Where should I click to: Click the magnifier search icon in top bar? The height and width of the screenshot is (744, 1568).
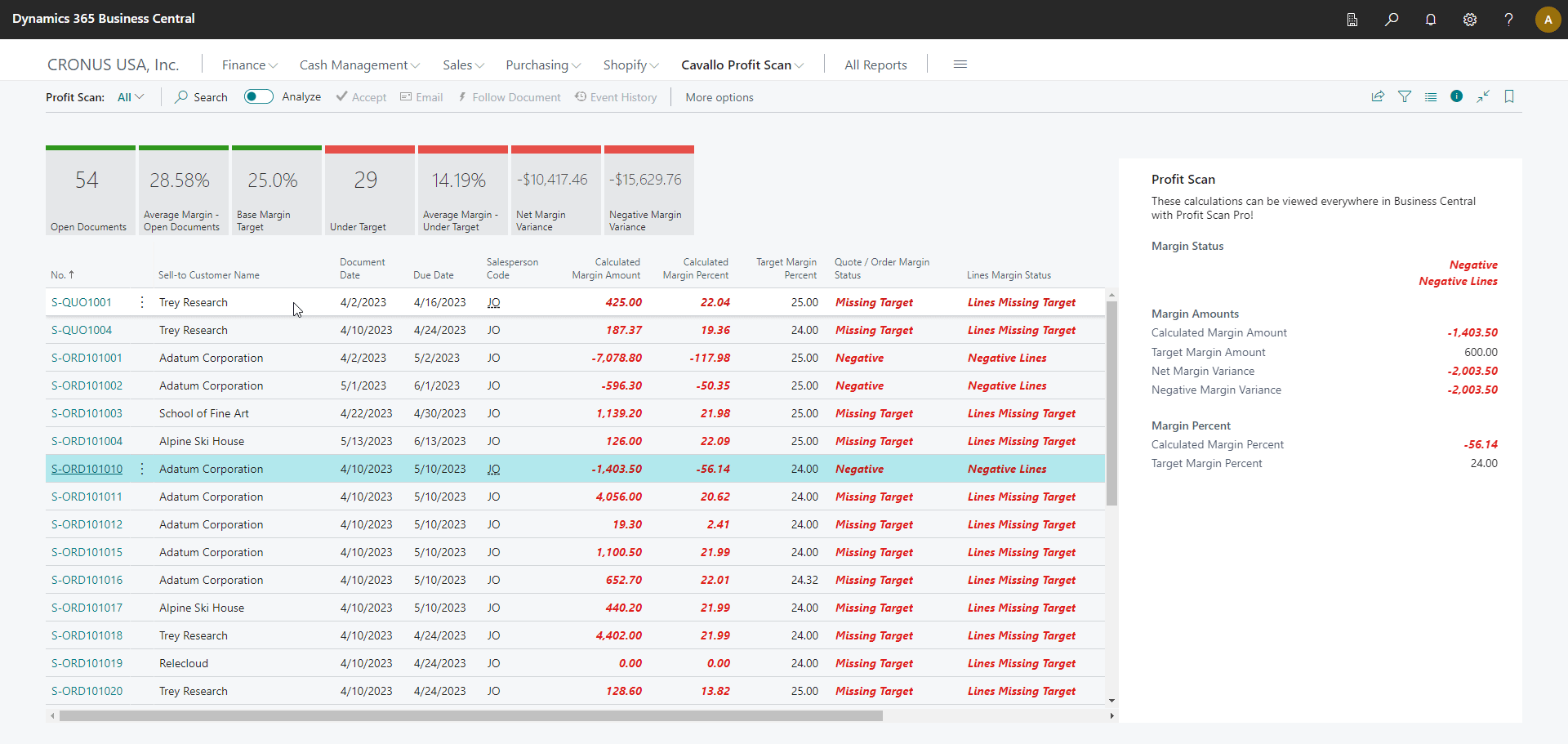click(x=1392, y=20)
